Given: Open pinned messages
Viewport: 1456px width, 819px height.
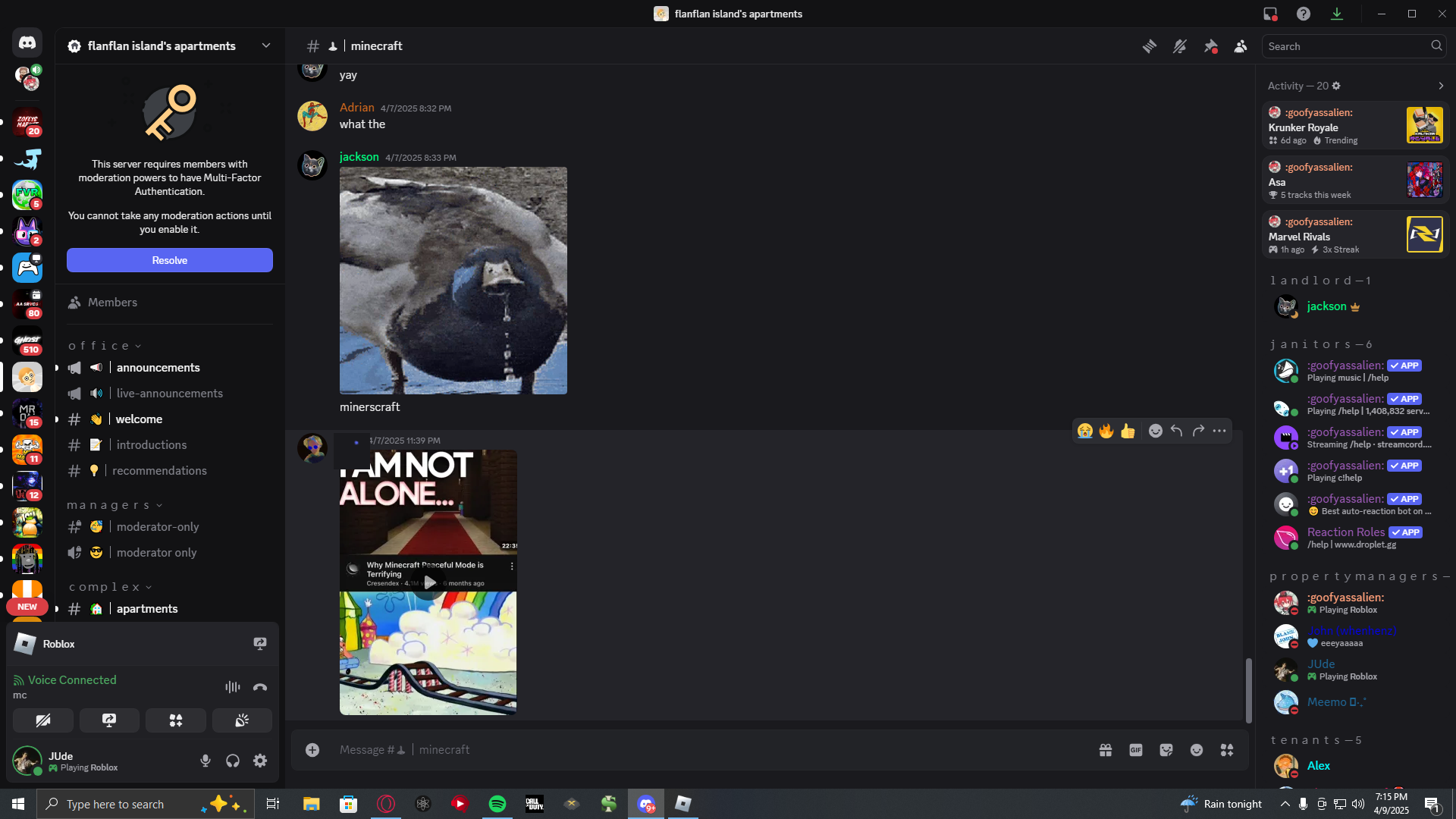Looking at the screenshot, I should pos(1210,46).
